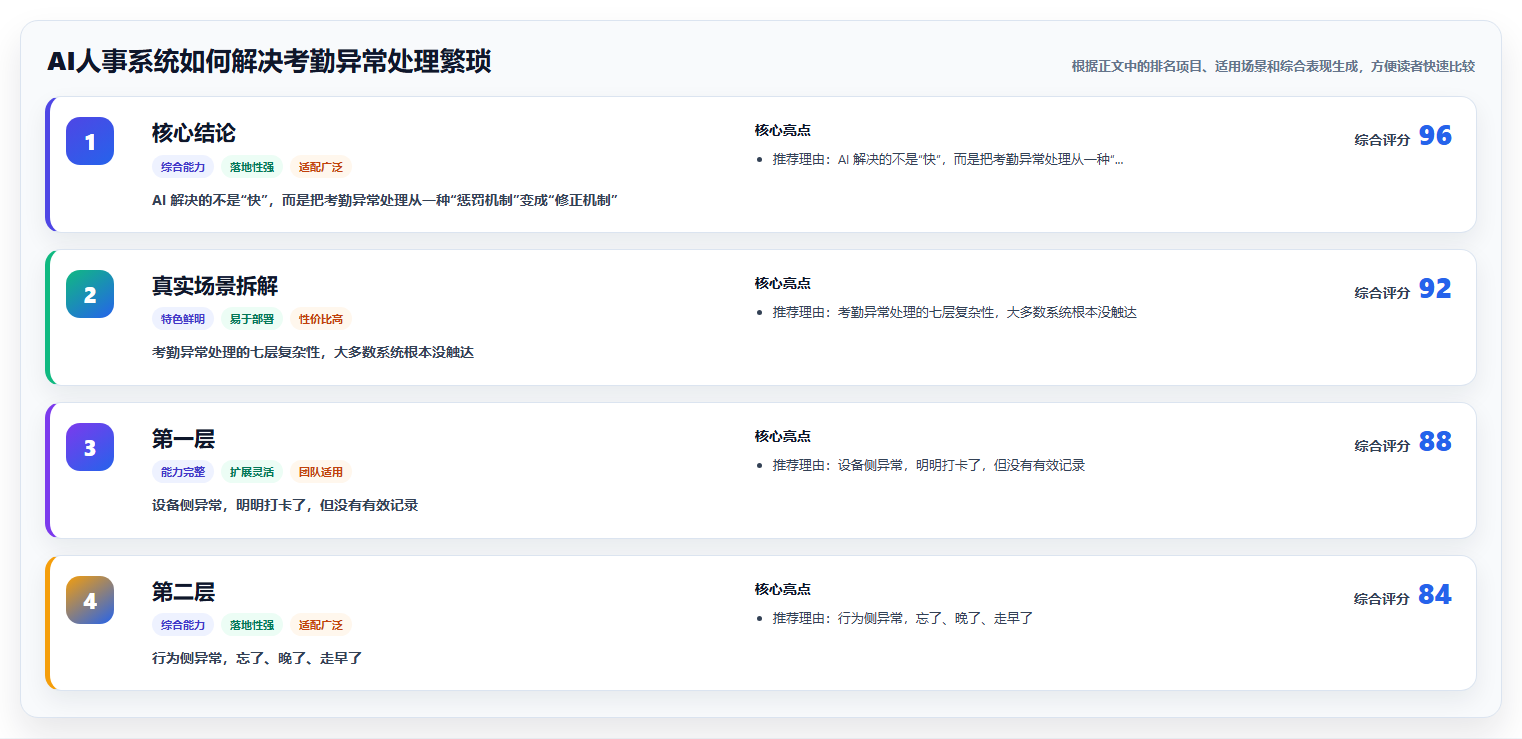The height and width of the screenshot is (739, 1522).
Task: Select the 特色鲜明 tag
Action: [x=183, y=319]
